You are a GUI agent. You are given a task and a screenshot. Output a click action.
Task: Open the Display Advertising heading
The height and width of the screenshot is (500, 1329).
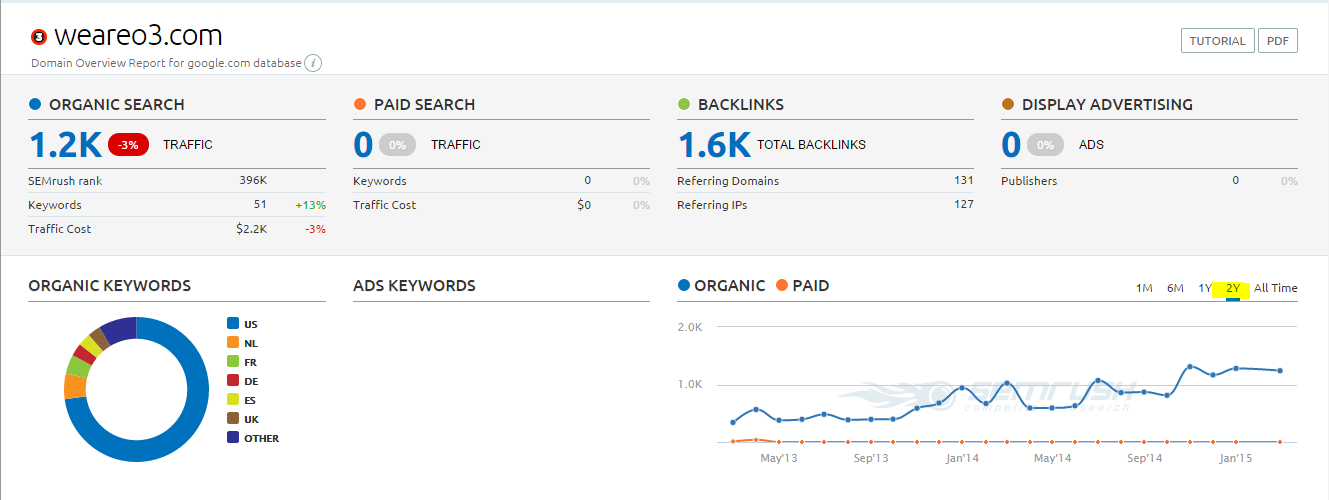tap(1107, 104)
